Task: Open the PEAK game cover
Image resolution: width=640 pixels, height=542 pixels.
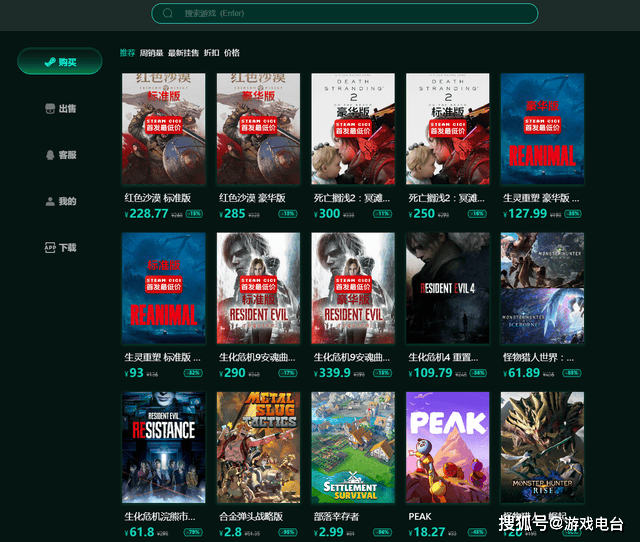Action: pyautogui.click(x=447, y=447)
